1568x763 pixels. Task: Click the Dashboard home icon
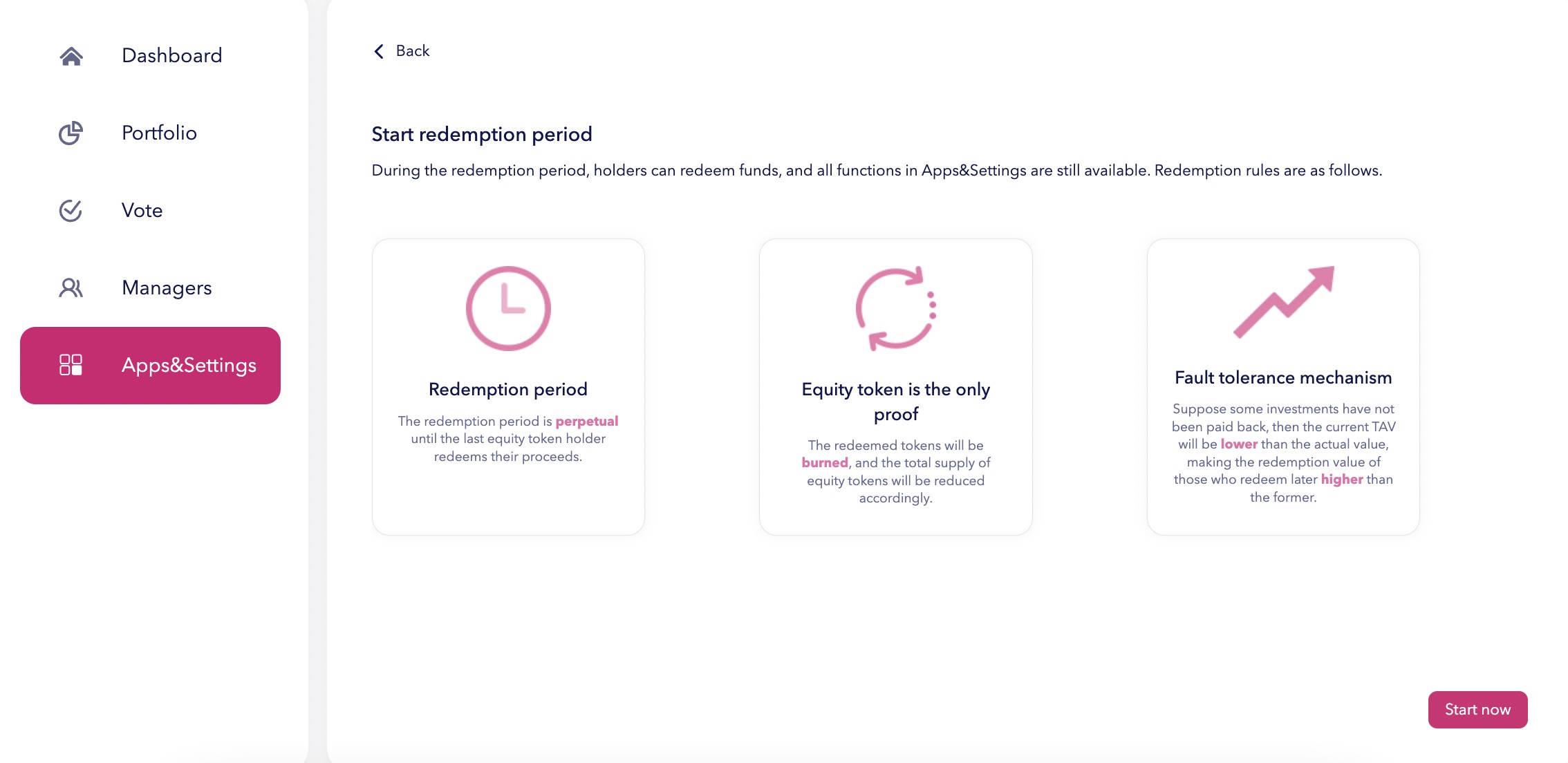pyautogui.click(x=71, y=56)
